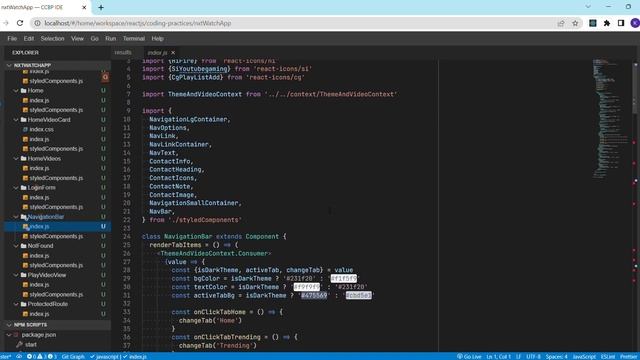Bookmark this tab with the star icon
Image resolution: width=640 pixels, height=360 pixels.
pos(575,23)
